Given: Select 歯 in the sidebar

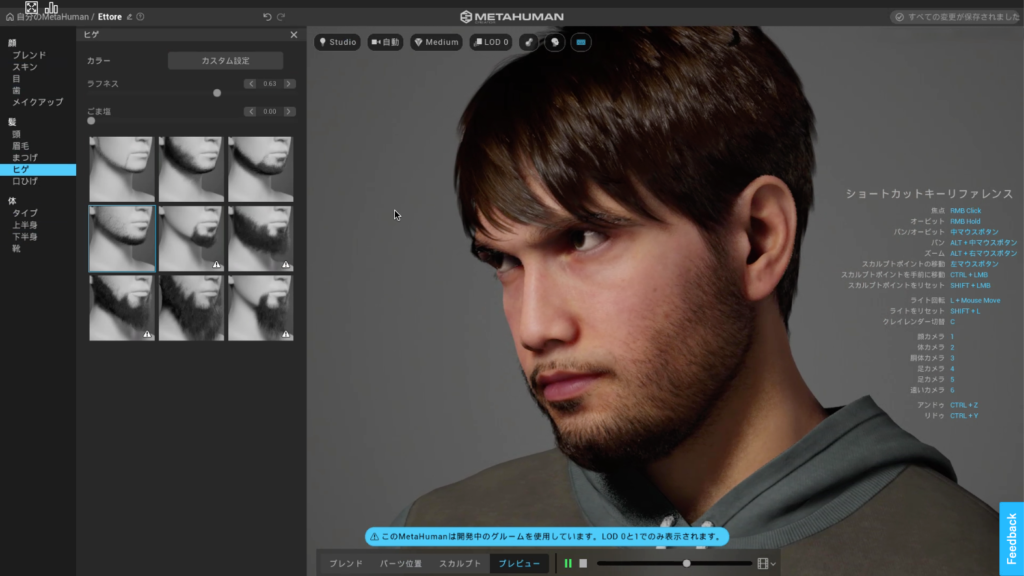Looking at the screenshot, I should tap(16, 91).
